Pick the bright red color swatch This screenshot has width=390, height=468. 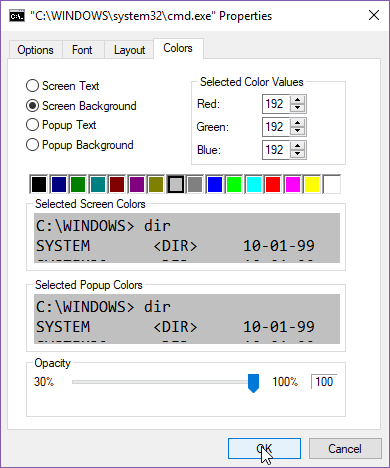pyautogui.click(x=273, y=184)
